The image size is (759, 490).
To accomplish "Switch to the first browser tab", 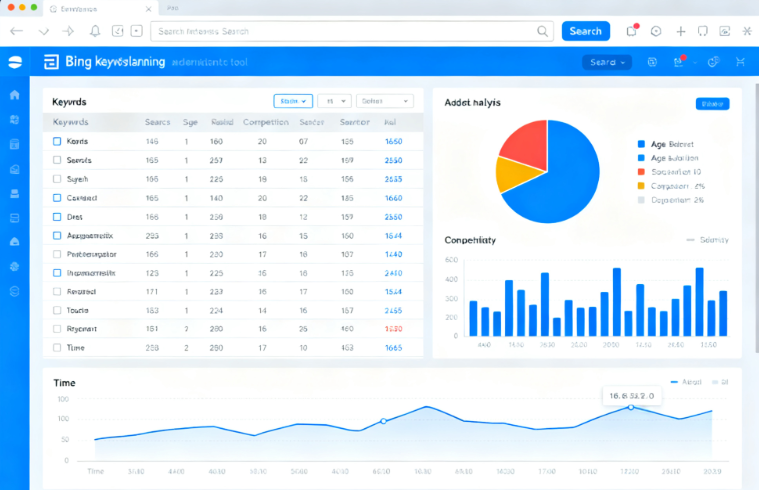I will [101, 9].
